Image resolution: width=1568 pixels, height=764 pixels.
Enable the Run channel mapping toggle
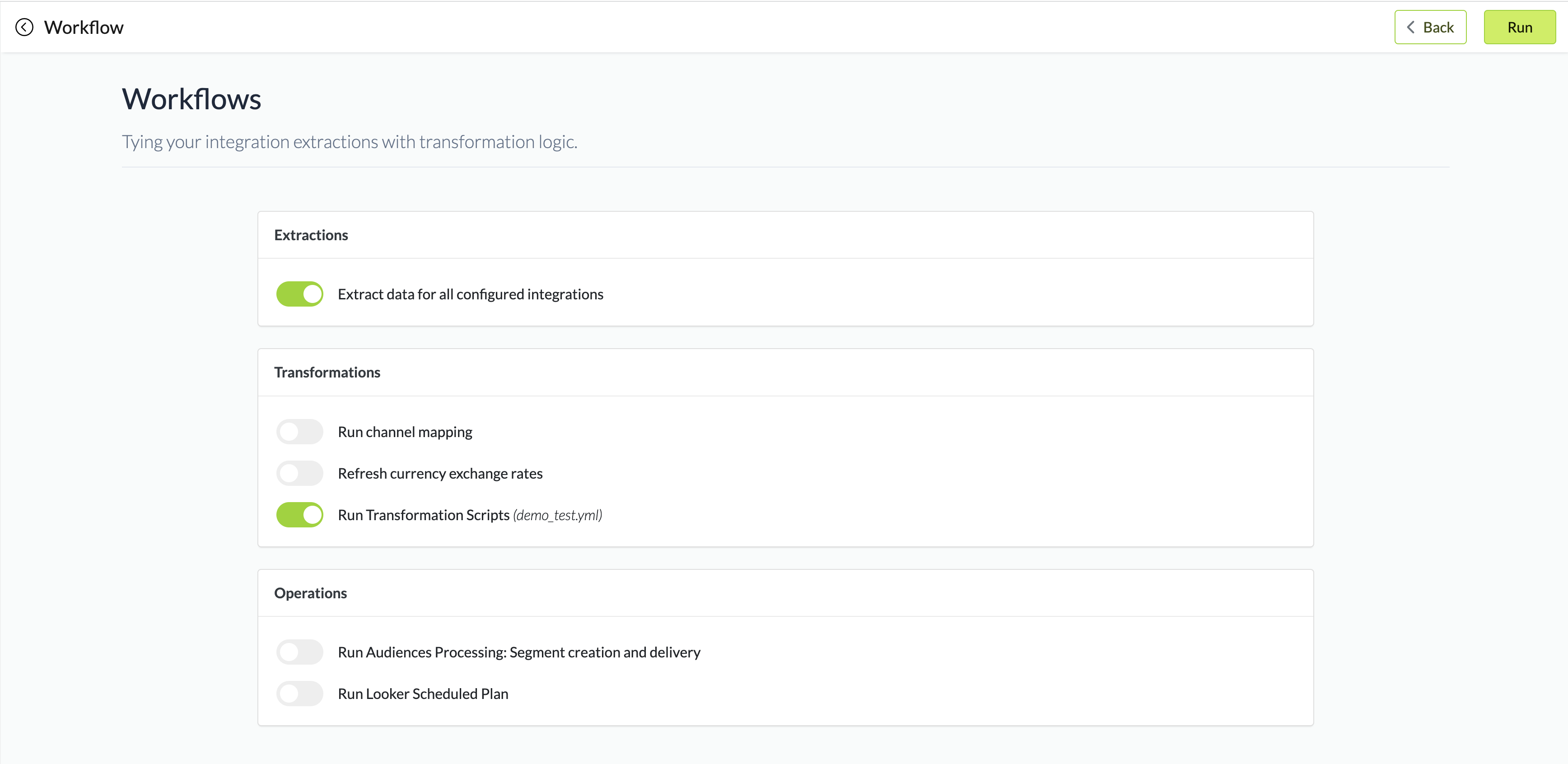tap(299, 432)
